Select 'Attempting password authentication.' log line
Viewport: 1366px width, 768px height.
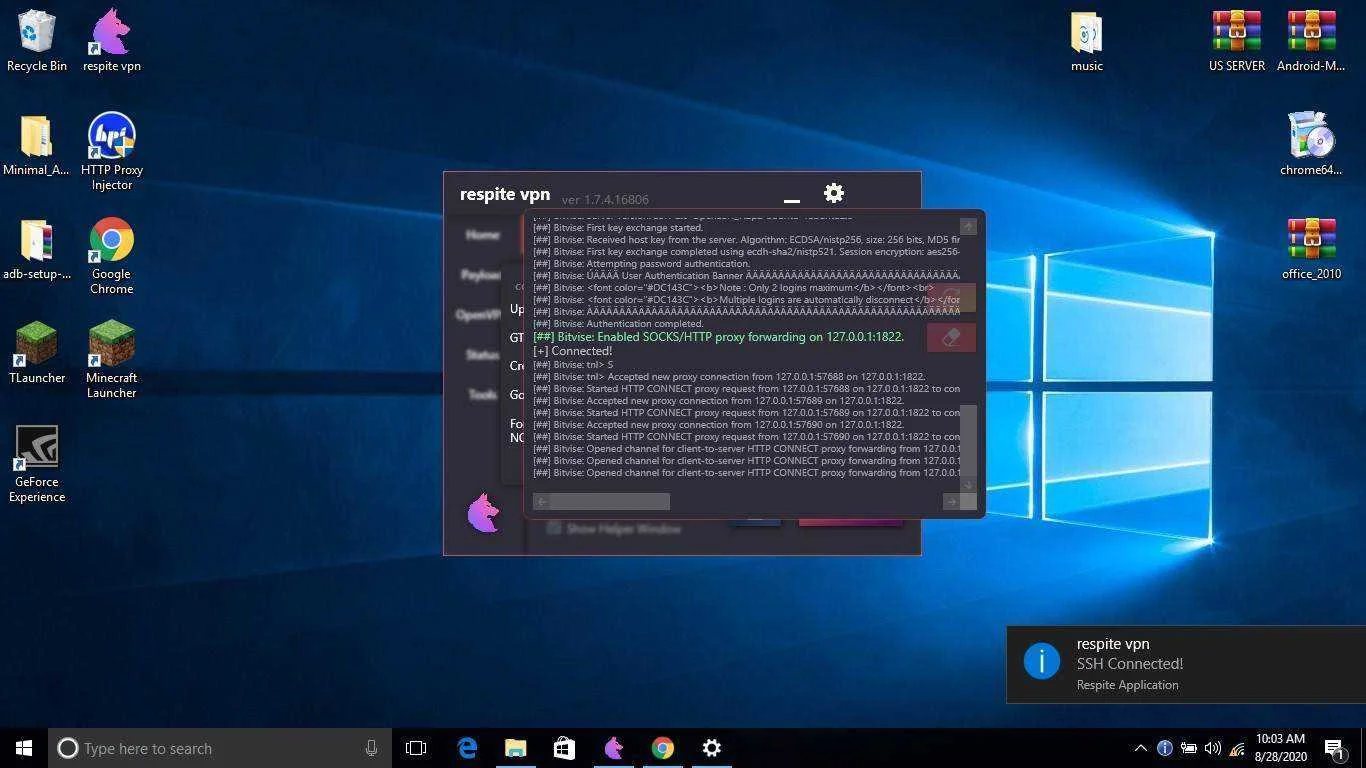[641, 264]
